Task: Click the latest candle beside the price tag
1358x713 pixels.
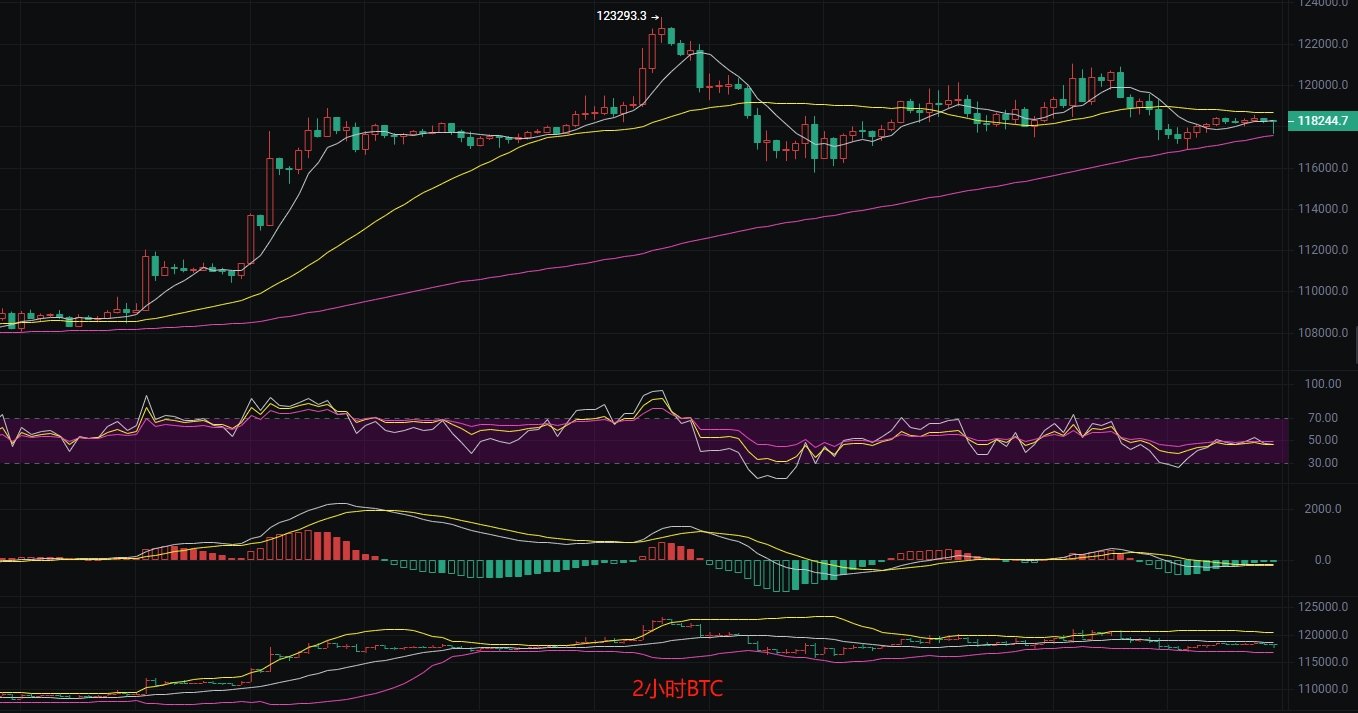Action: tap(1273, 125)
